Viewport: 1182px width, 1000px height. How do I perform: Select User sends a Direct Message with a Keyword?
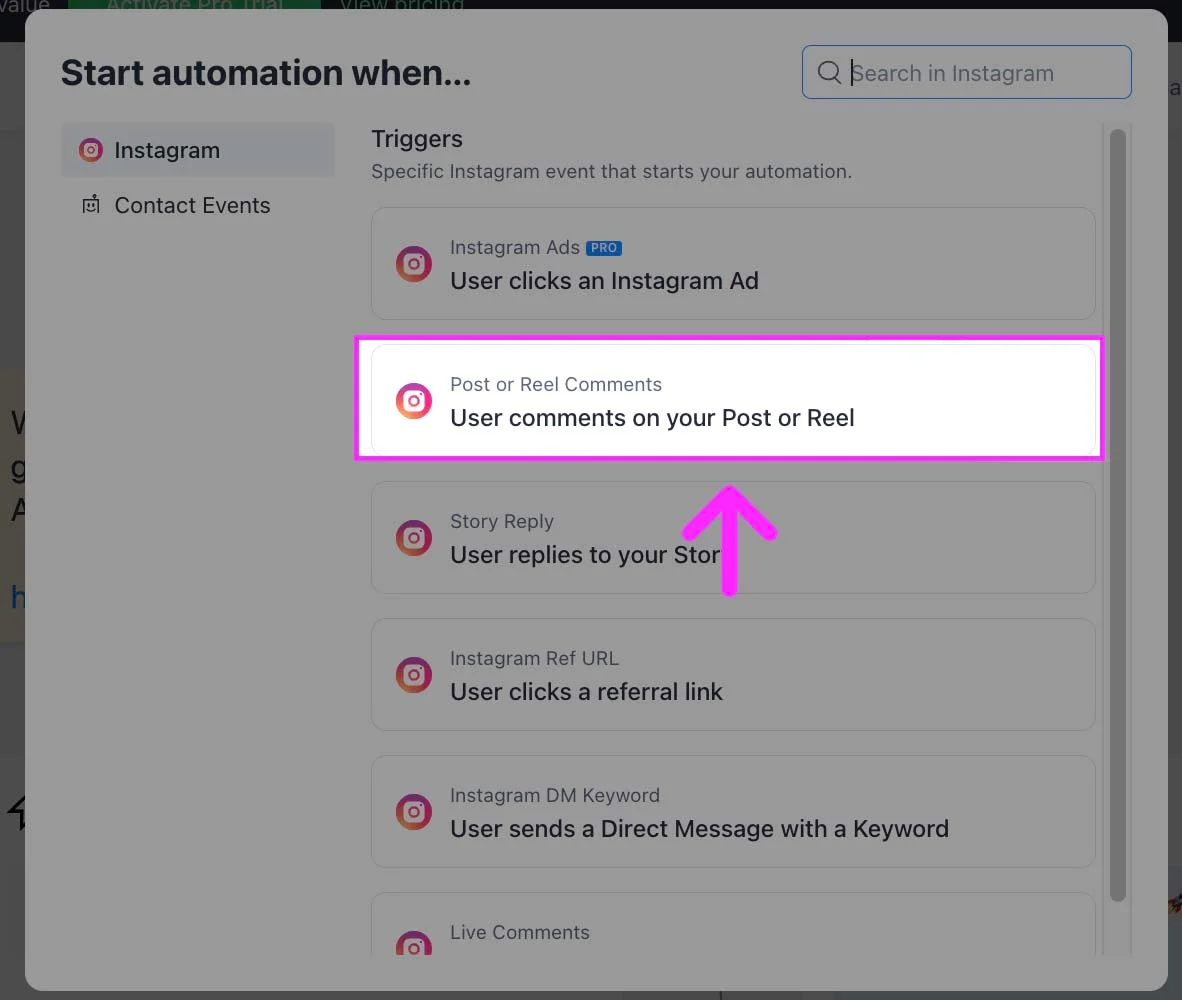[x=733, y=812]
